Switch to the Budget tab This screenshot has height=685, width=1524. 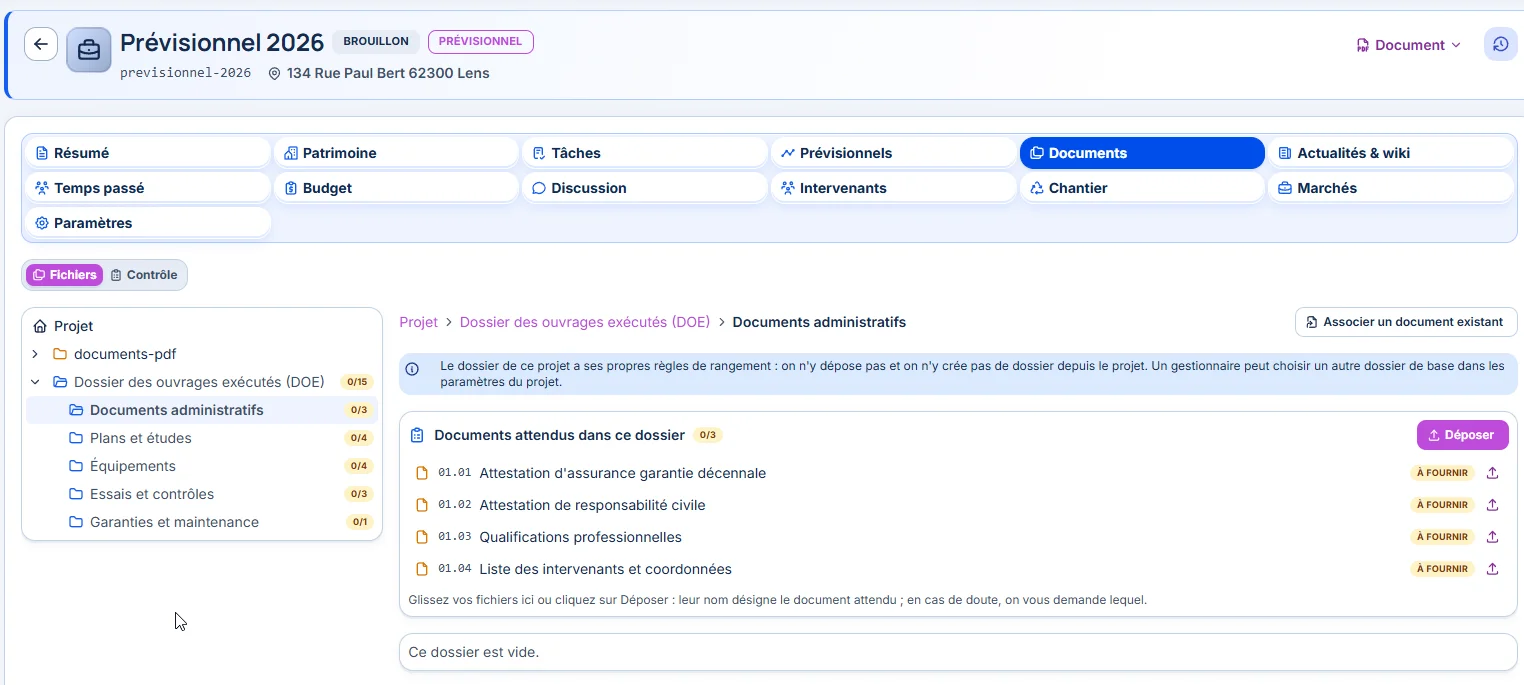(x=395, y=188)
